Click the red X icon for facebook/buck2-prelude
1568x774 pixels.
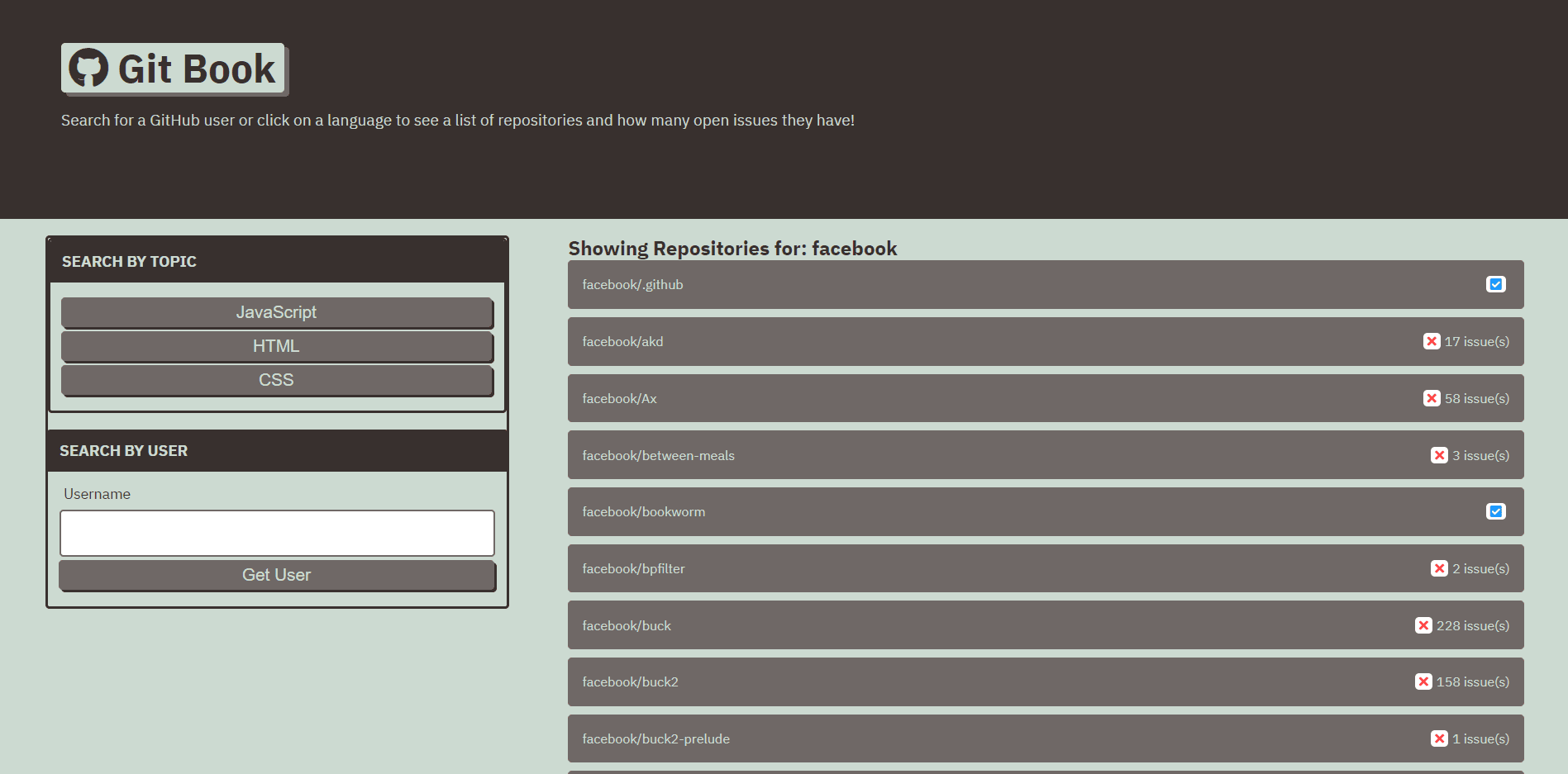(x=1439, y=738)
